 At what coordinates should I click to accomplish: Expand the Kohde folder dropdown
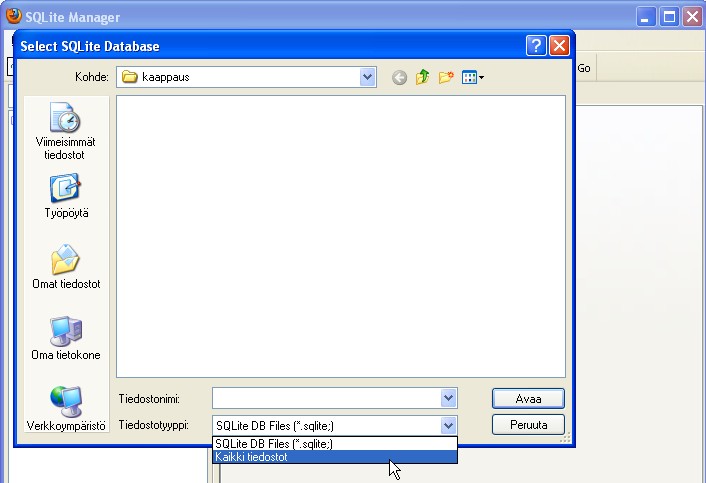[367, 77]
